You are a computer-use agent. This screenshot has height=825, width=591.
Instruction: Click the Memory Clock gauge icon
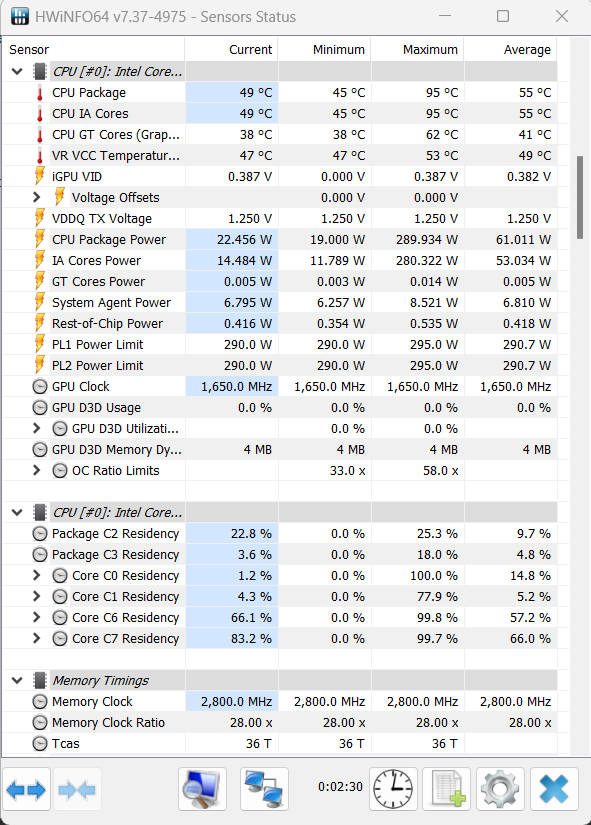click(x=39, y=701)
